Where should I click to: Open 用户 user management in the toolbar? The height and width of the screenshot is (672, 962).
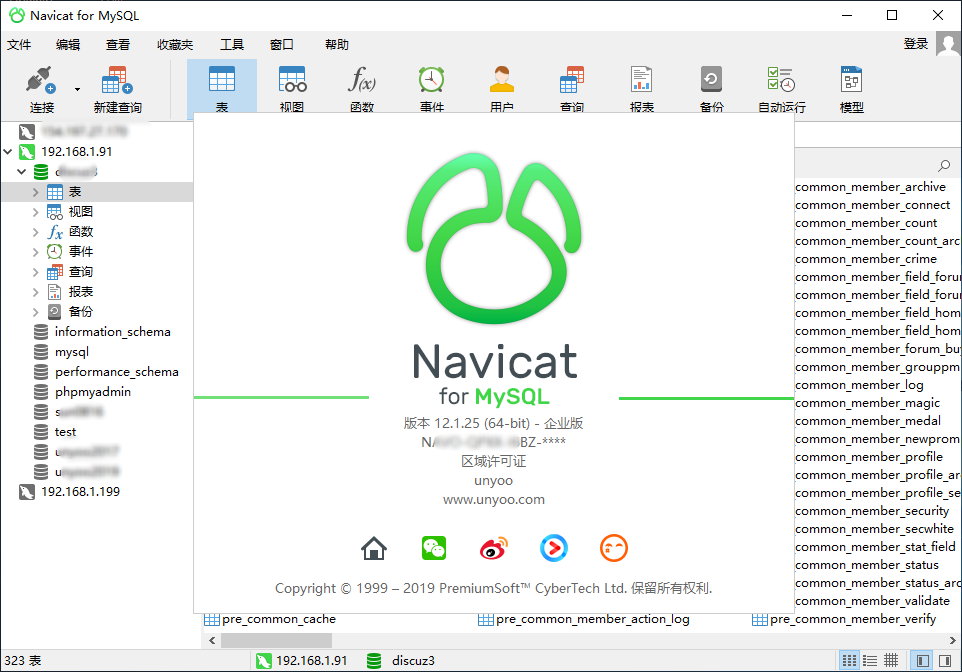[x=502, y=89]
